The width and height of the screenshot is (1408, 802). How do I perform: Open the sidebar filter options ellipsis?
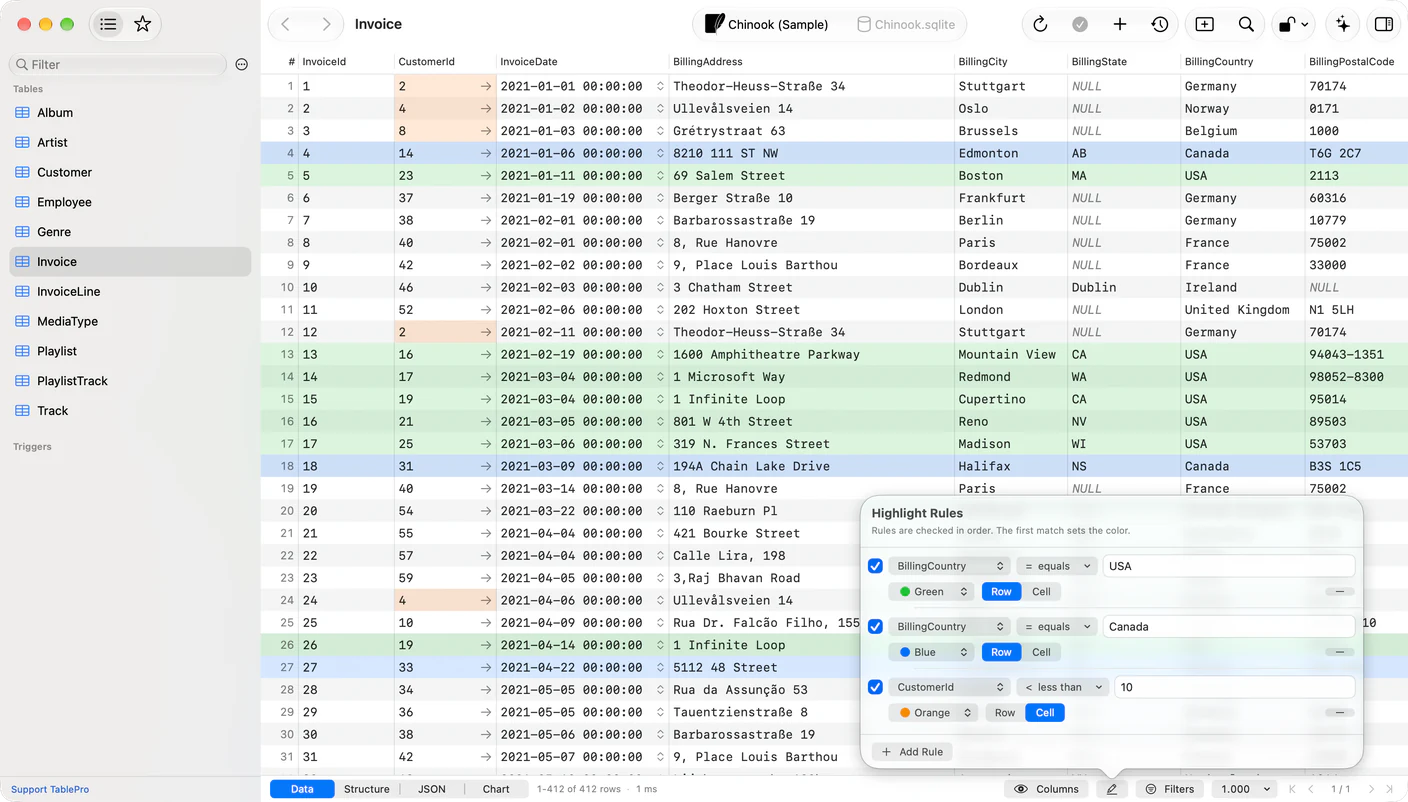pos(241,65)
